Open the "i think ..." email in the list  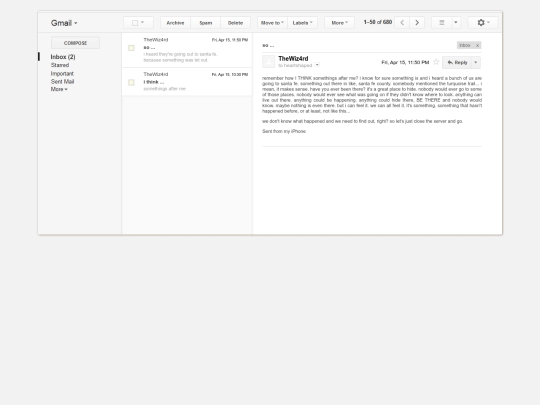coord(187,82)
